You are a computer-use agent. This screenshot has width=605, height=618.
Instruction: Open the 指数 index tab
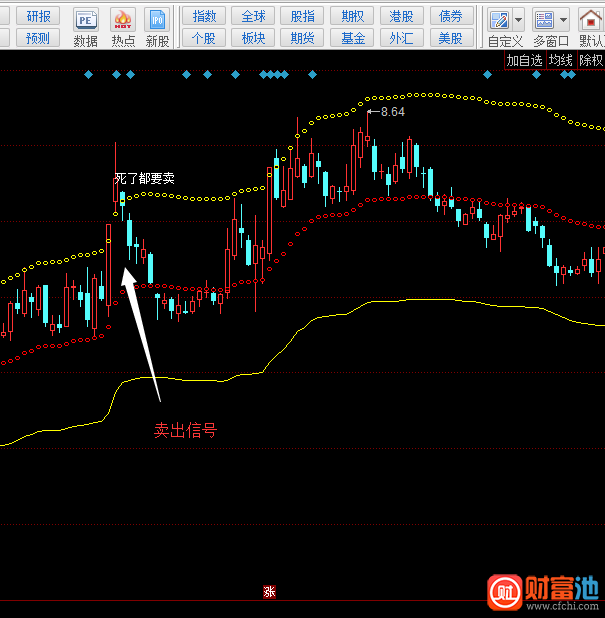[x=204, y=17]
